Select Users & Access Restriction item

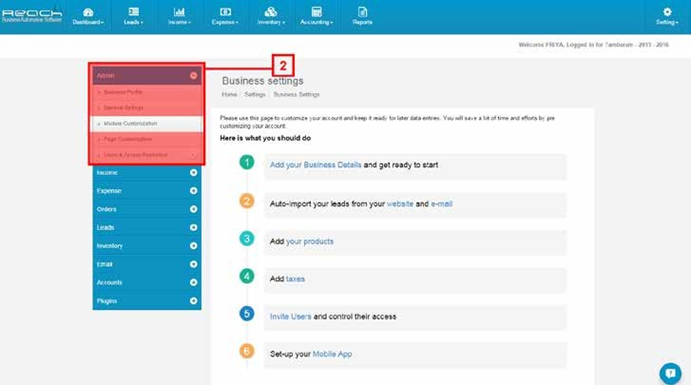point(136,155)
